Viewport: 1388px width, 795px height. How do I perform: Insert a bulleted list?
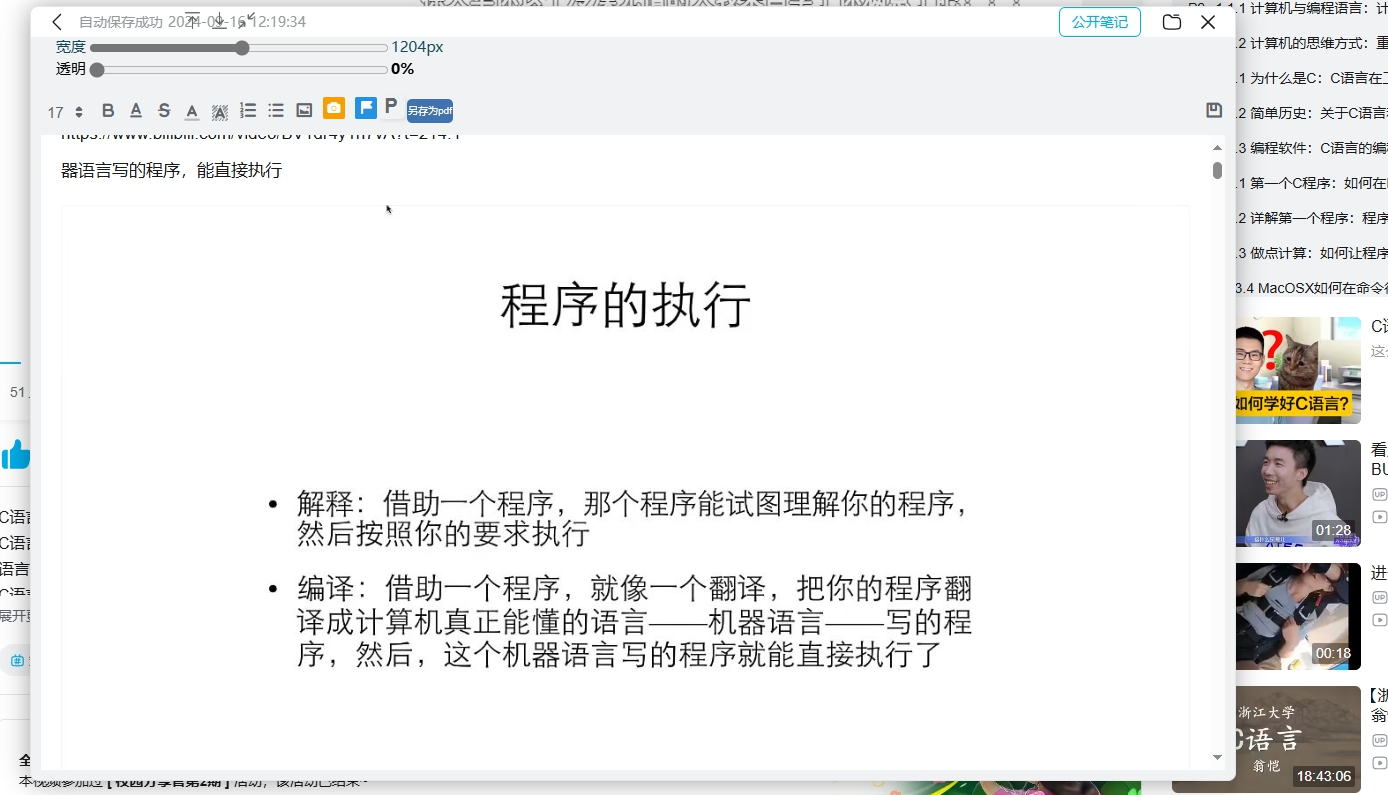pos(276,111)
